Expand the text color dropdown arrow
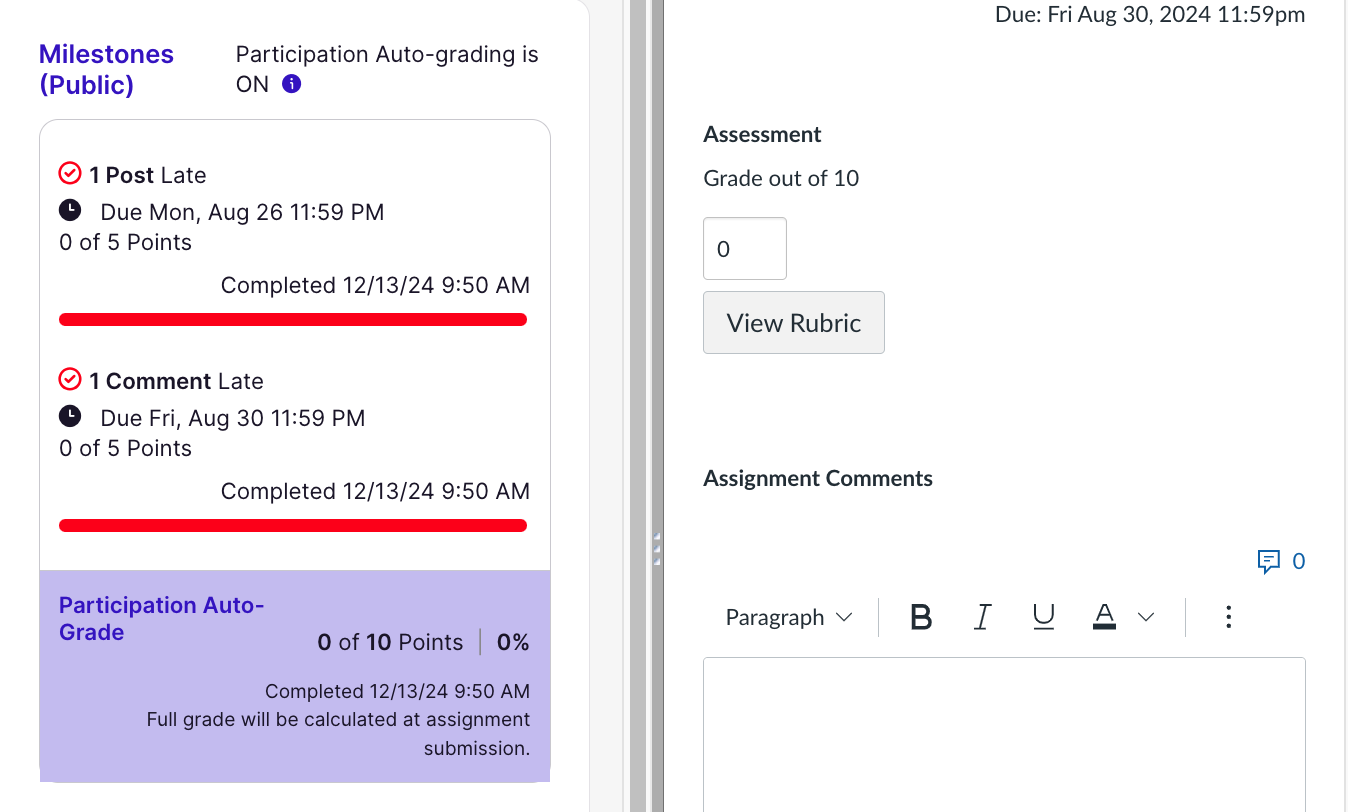Viewport: 1348px width, 812px height. pyautogui.click(x=1146, y=618)
